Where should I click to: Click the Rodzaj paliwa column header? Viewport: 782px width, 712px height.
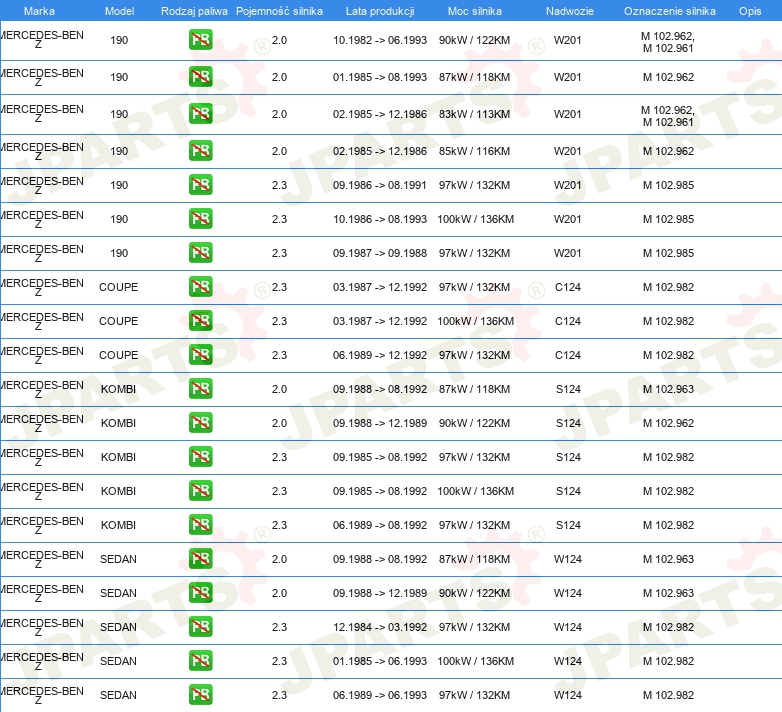point(194,11)
